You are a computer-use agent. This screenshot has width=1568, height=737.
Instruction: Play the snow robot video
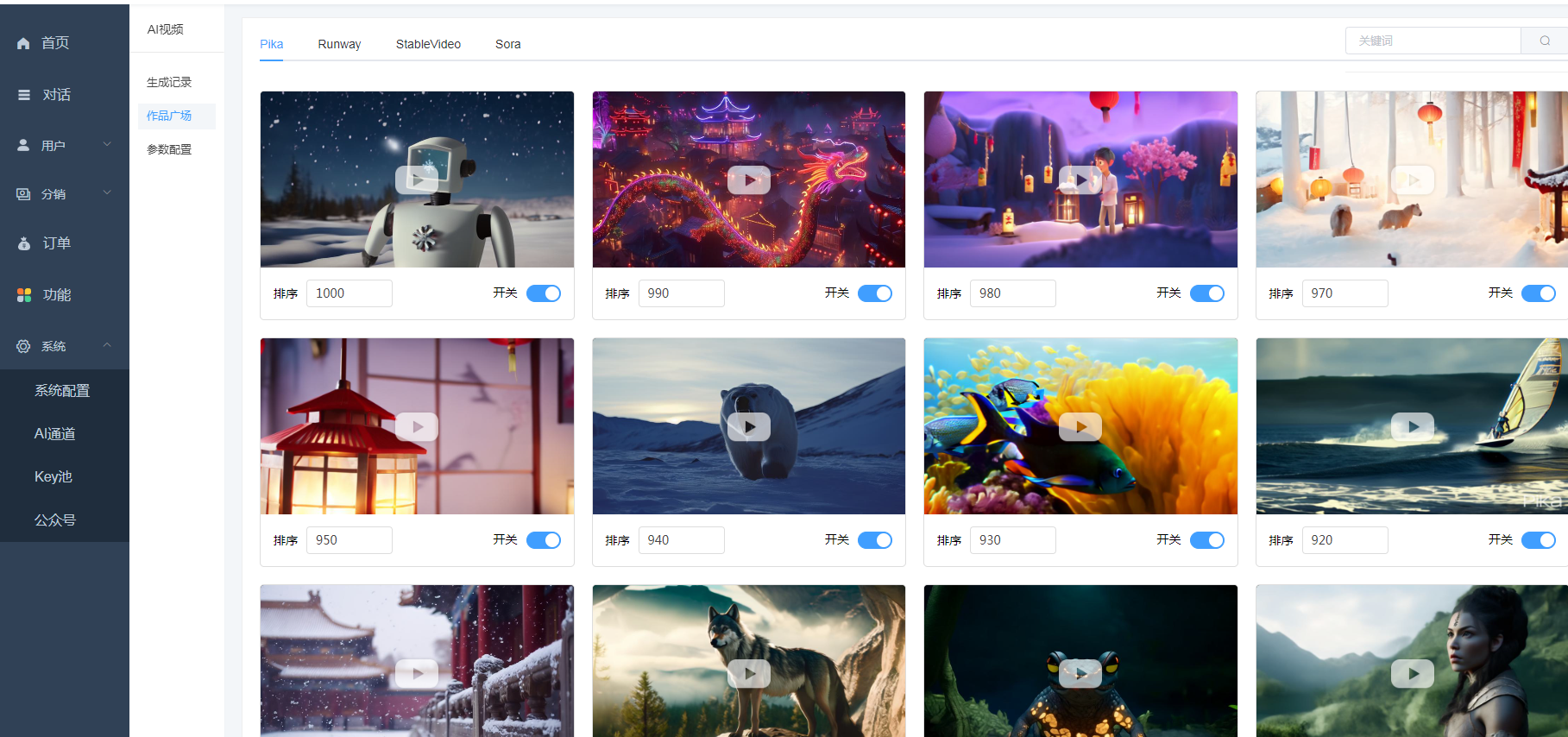pos(417,180)
